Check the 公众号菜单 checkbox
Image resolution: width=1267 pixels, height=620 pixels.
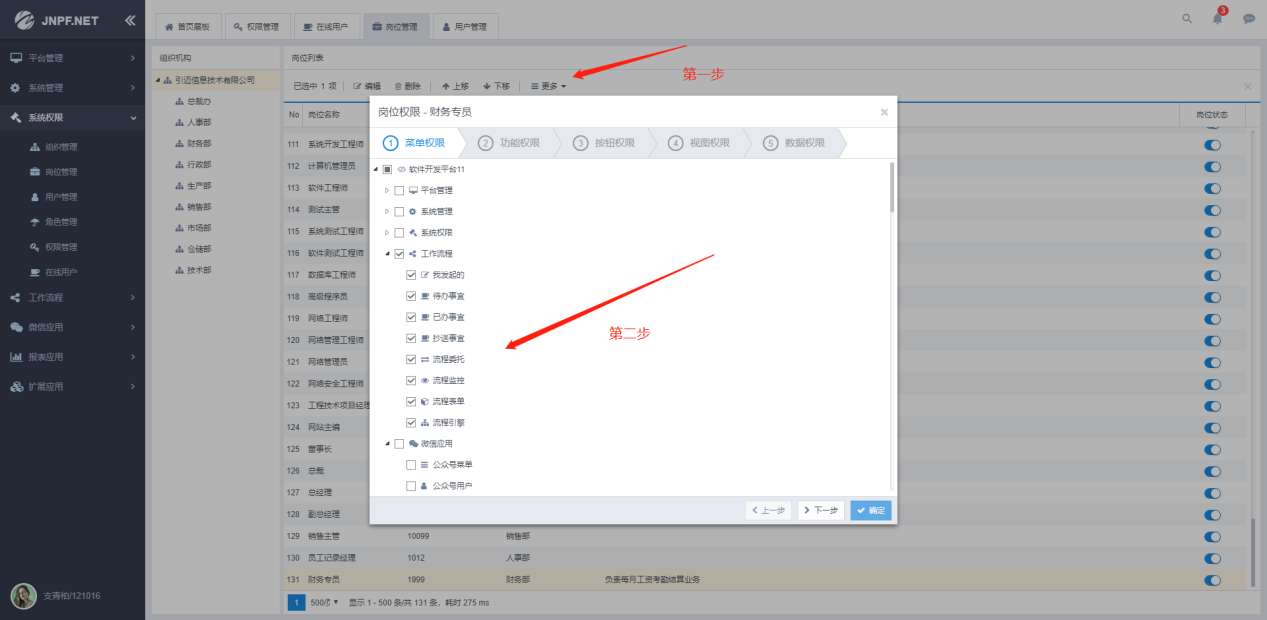(411, 465)
